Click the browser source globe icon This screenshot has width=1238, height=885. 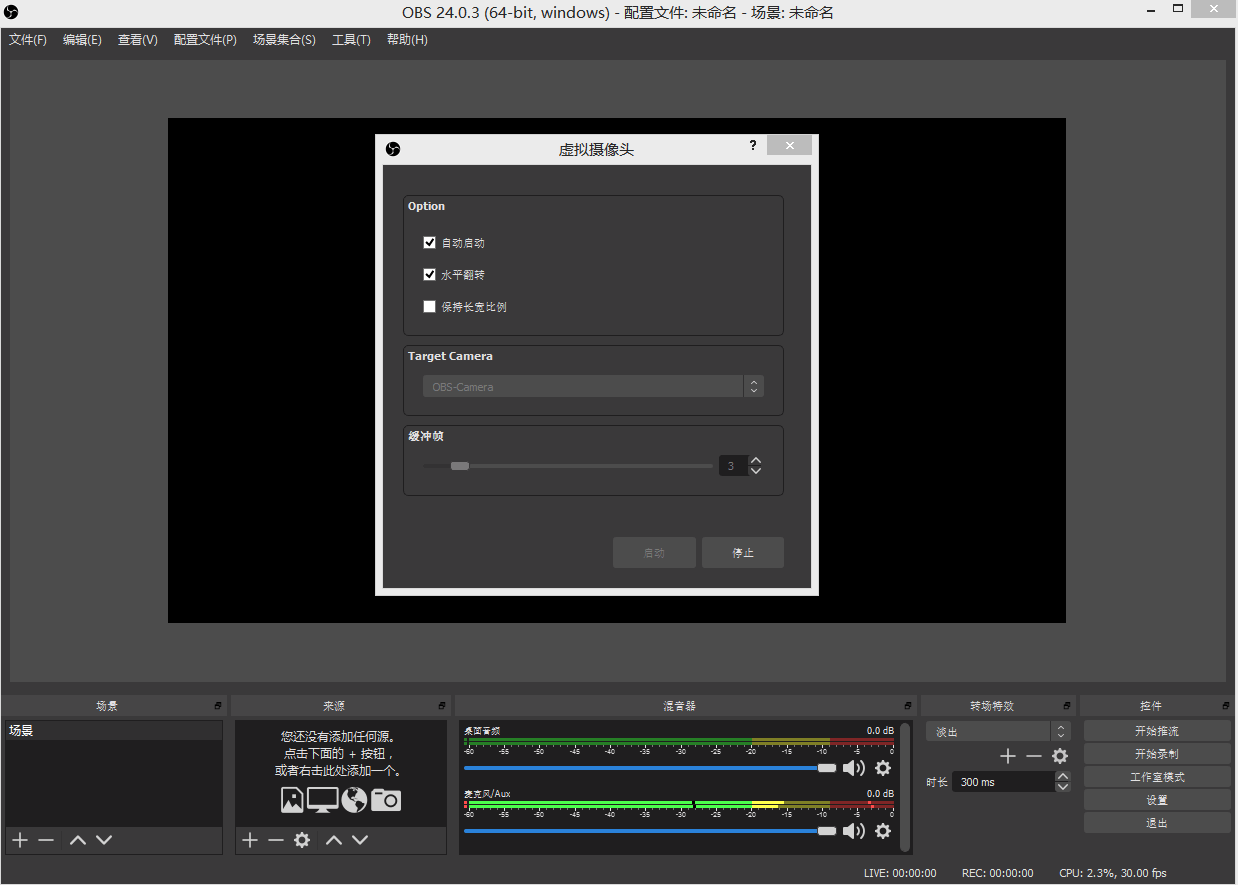[x=354, y=799]
